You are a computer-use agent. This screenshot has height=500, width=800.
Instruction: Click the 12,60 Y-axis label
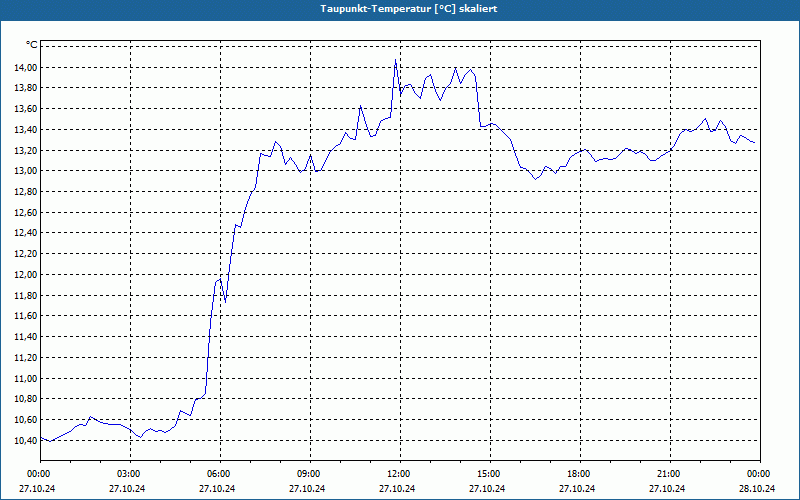tap(25, 212)
